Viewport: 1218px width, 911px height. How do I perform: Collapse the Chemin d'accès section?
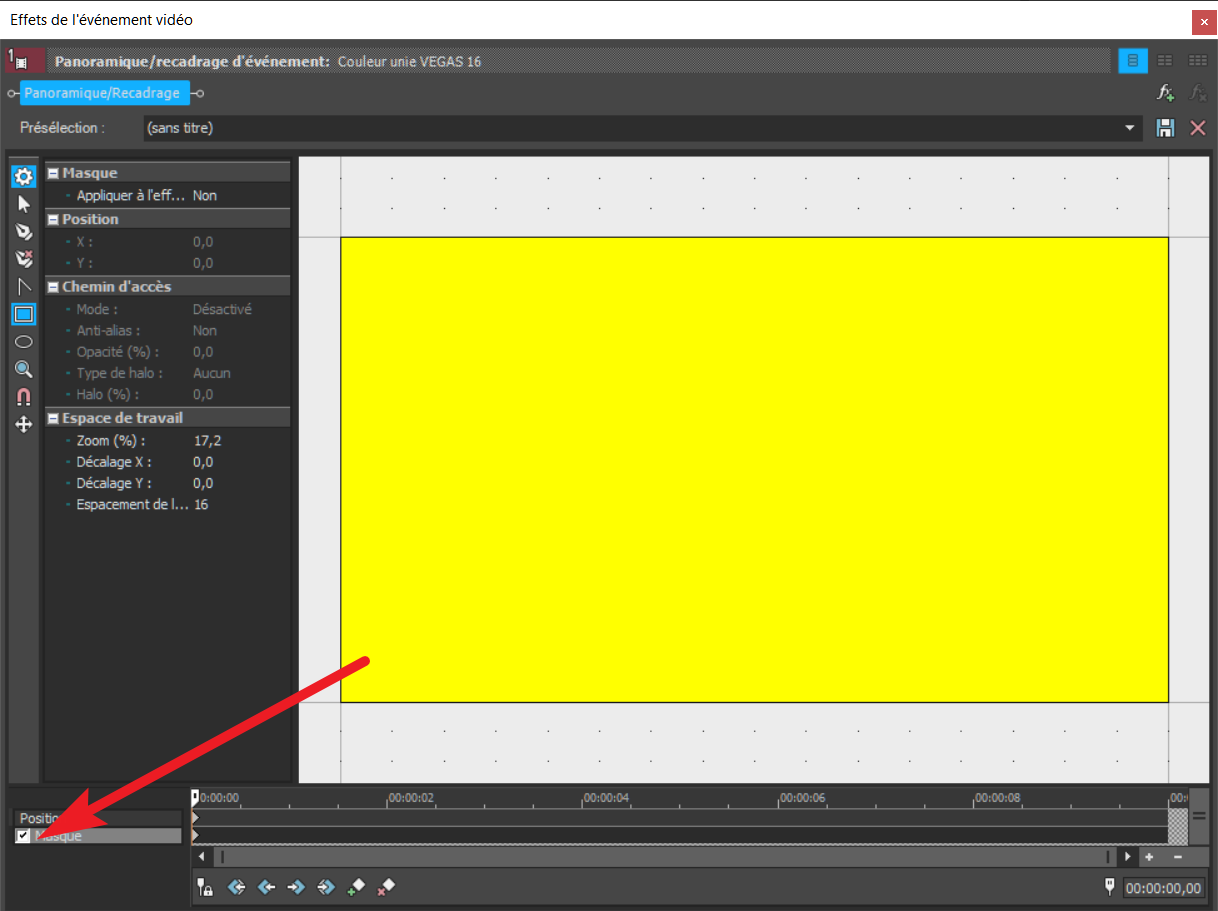(x=54, y=287)
